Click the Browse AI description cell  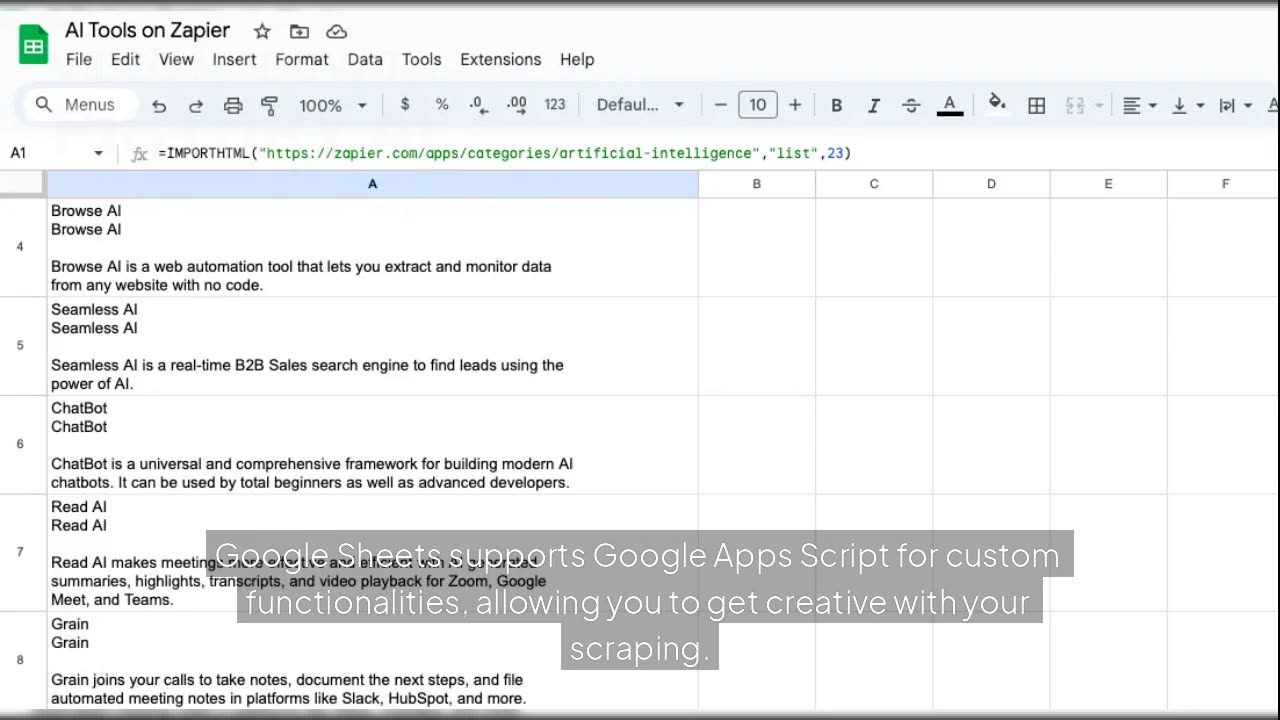coord(372,247)
